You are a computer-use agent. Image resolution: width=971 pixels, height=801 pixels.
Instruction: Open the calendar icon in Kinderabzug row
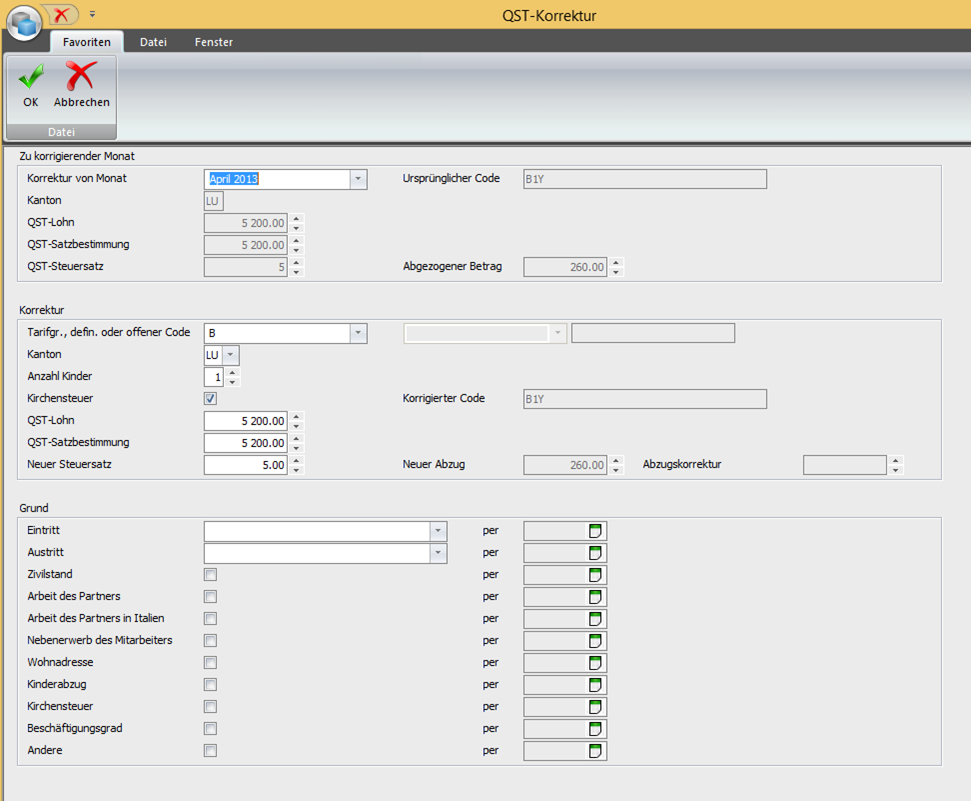(x=595, y=685)
